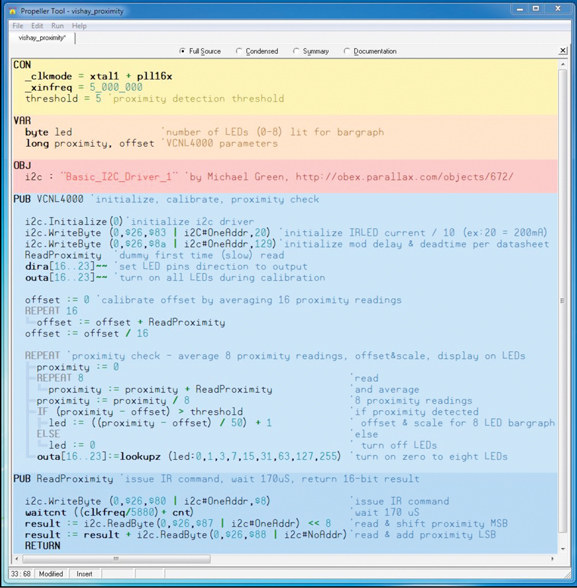Click the horizontal scrollbar left arrow
Image resolution: width=577 pixels, height=588 pixels.
pos(16,559)
